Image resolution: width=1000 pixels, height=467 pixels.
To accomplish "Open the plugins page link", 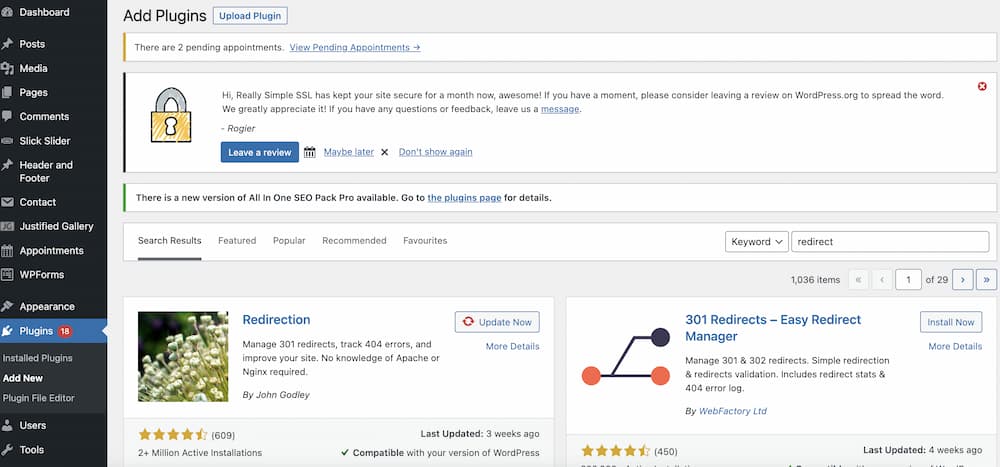I will point(464,198).
